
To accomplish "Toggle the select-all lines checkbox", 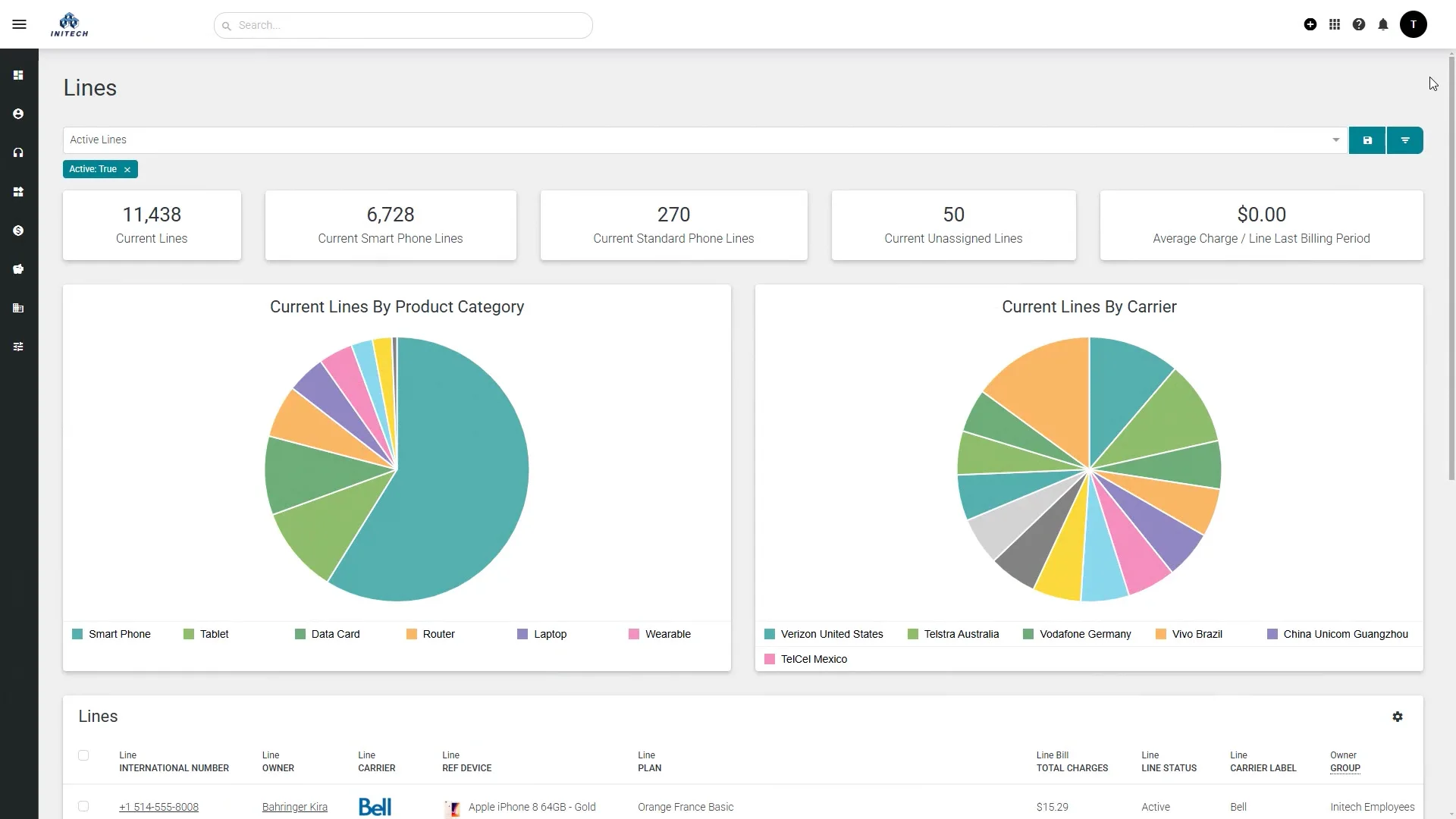I will 83,755.
